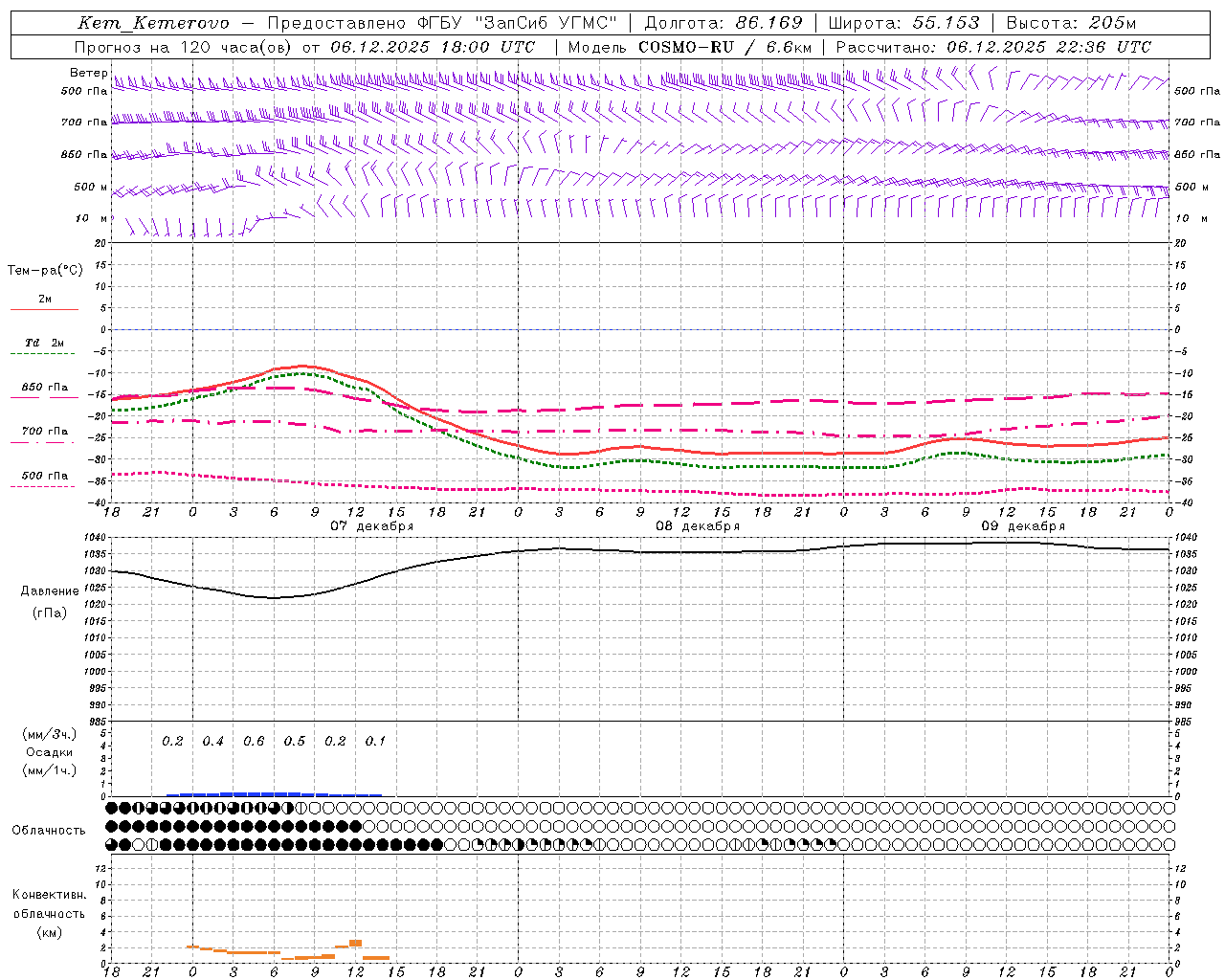Select the Td 2м dew point legend entry
Screen dimensions: 1225x980
pyautogui.click(x=44, y=343)
